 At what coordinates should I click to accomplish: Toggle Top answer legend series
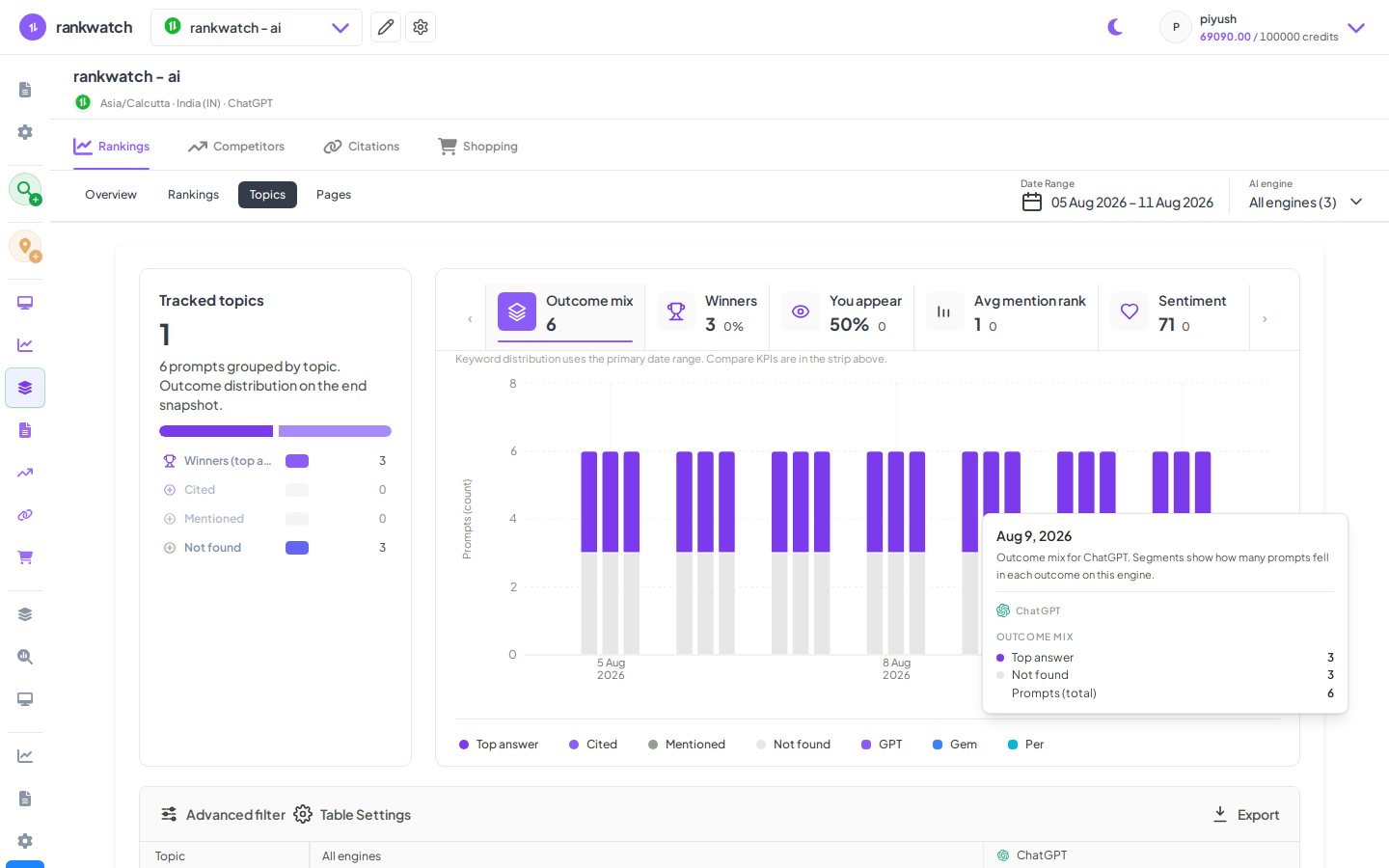tap(499, 745)
